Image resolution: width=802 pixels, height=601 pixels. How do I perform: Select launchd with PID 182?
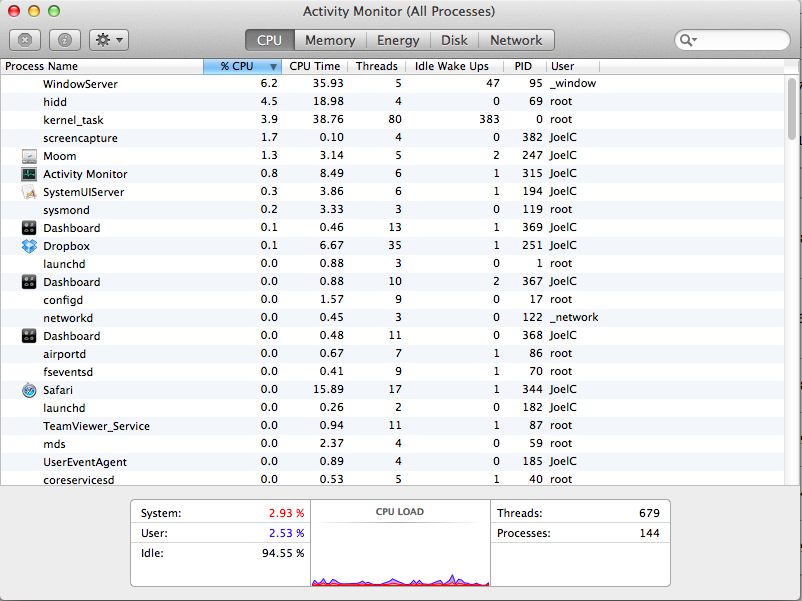coord(64,408)
